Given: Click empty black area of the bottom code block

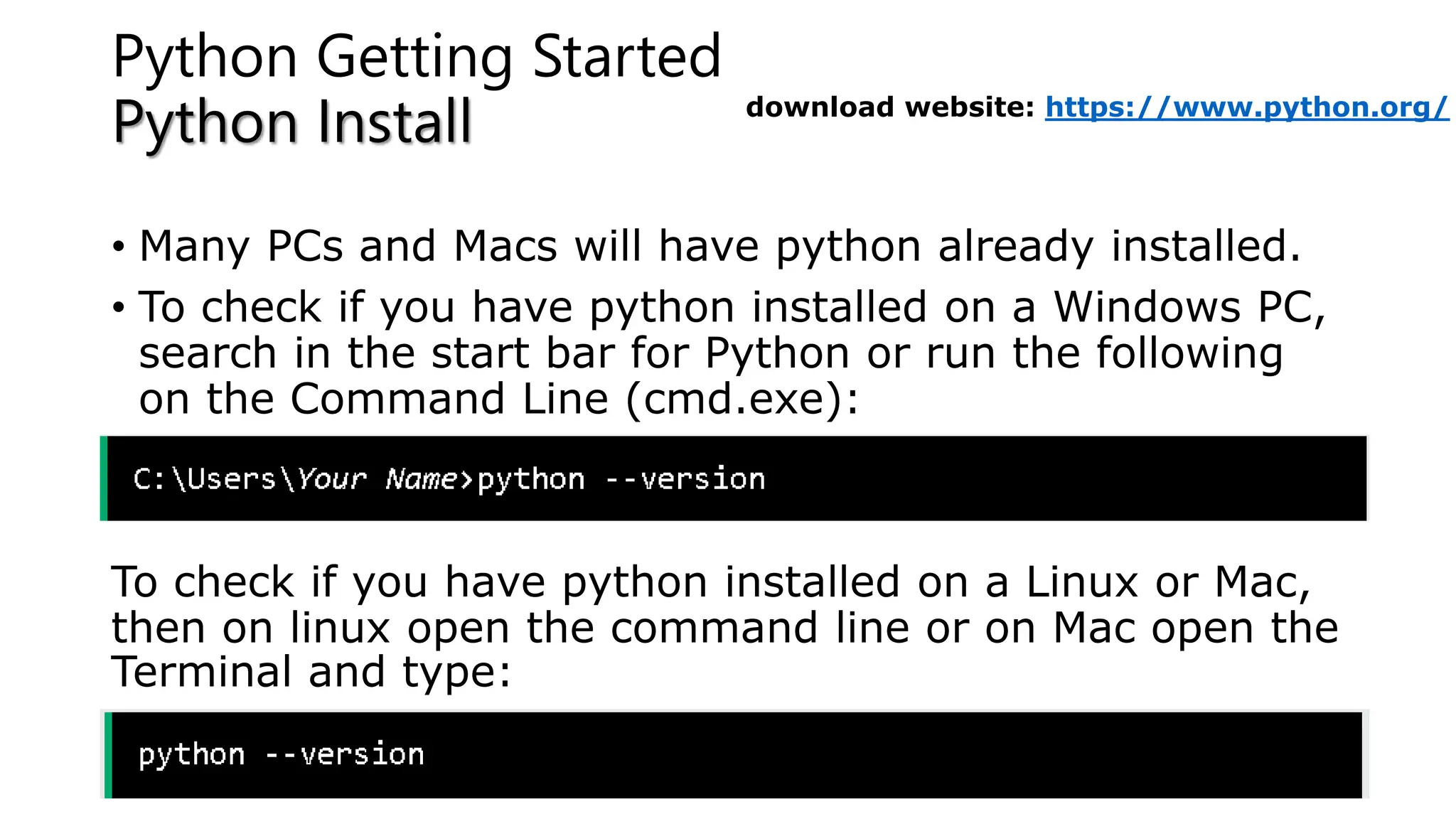Looking at the screenshot, I should pos(889,755).
